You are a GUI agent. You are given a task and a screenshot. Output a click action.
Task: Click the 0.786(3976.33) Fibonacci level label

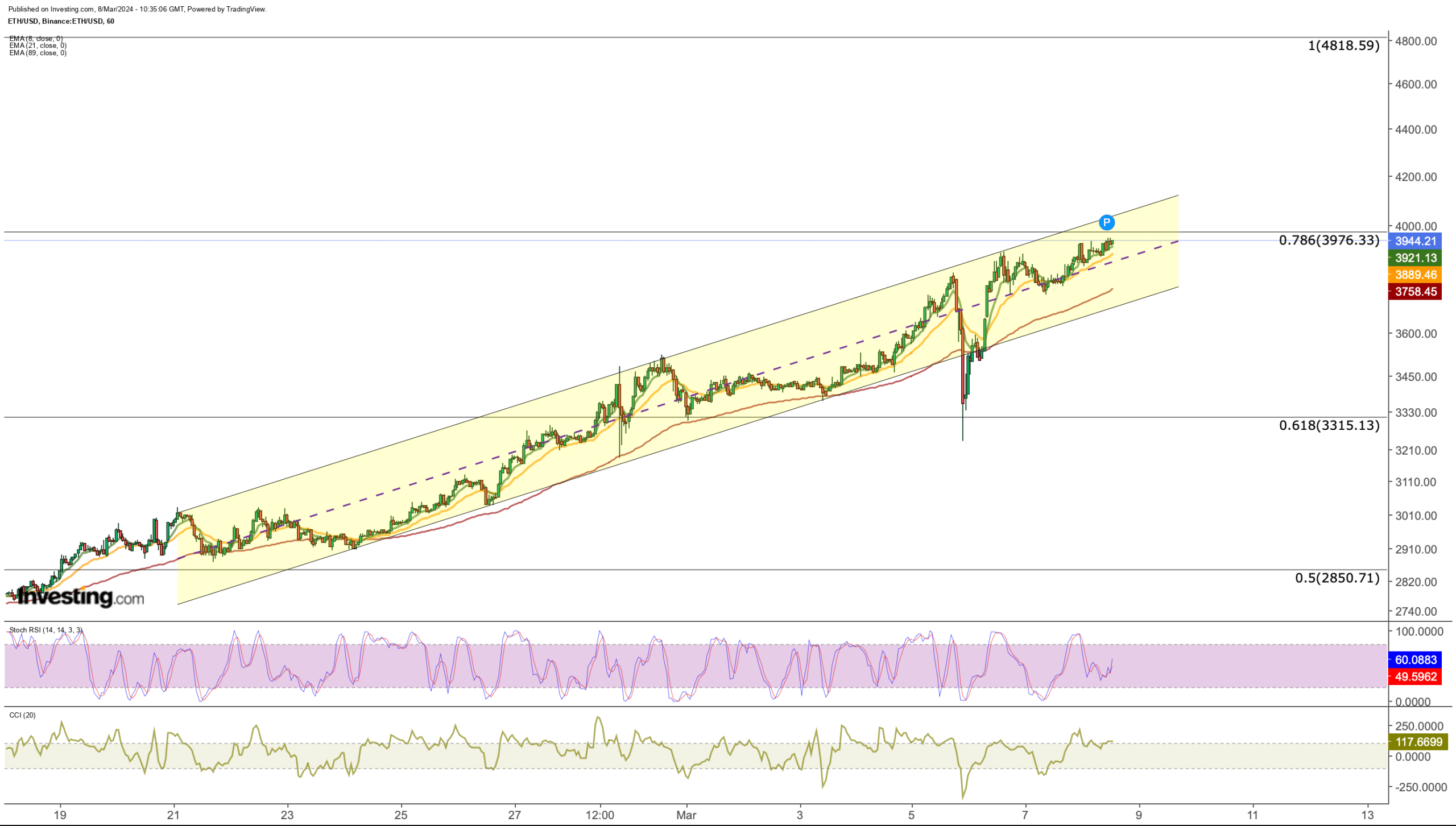(1329, 240)
